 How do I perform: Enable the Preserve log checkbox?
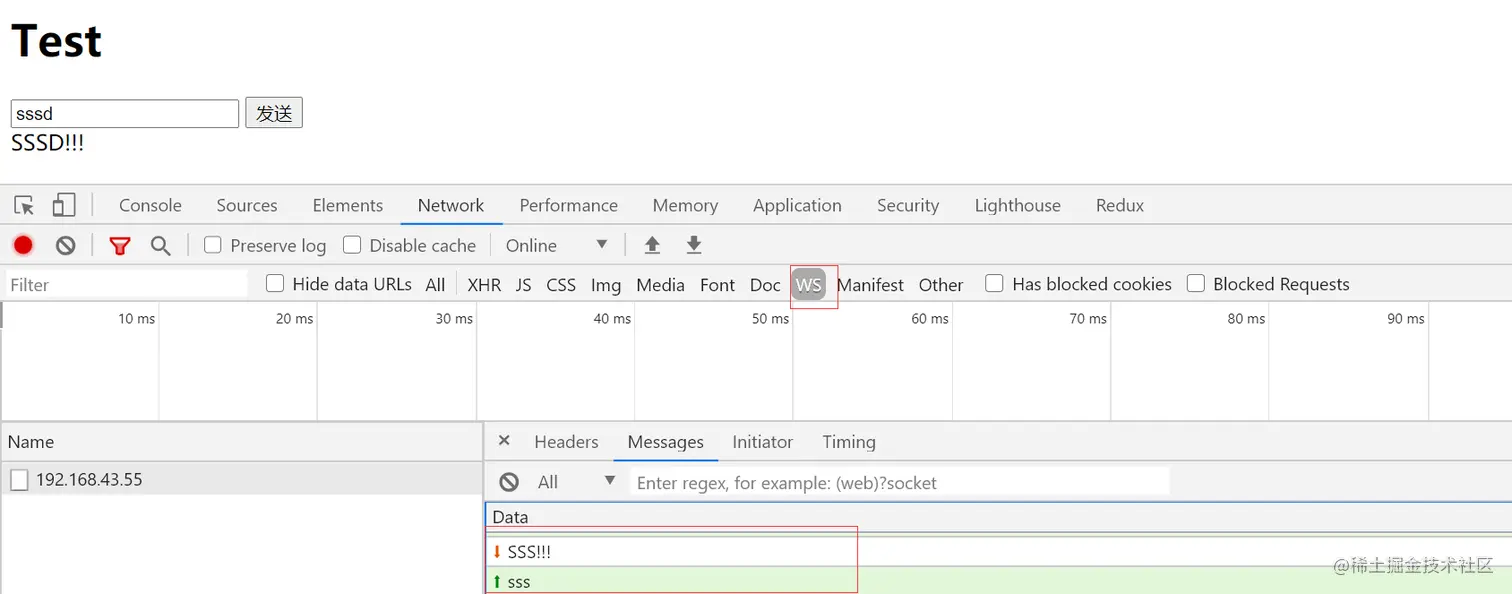[x=213, y=245]
